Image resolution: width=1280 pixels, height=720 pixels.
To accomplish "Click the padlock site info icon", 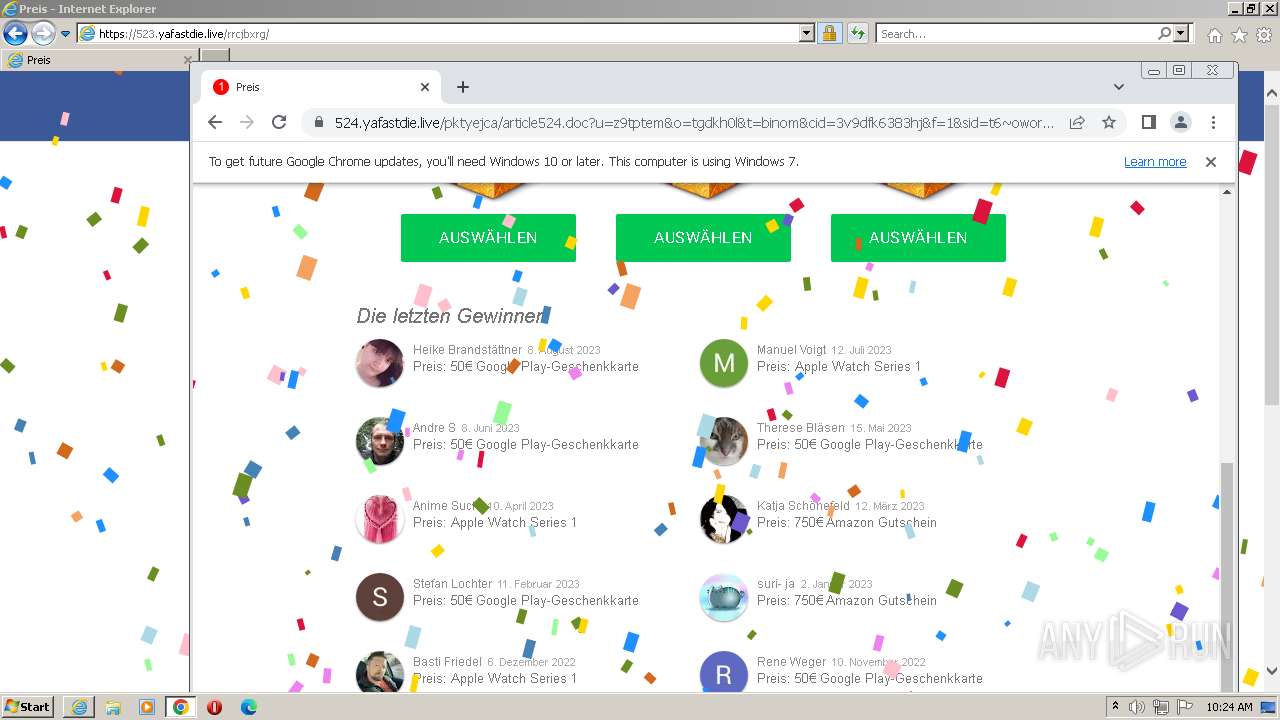I will point(319,122).
